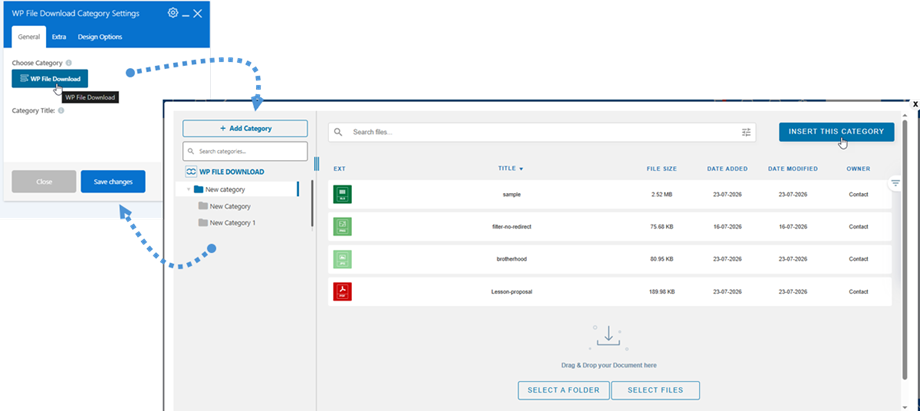Select the file titled Lesson-proposal
The image size is (920, 411).
512,291
